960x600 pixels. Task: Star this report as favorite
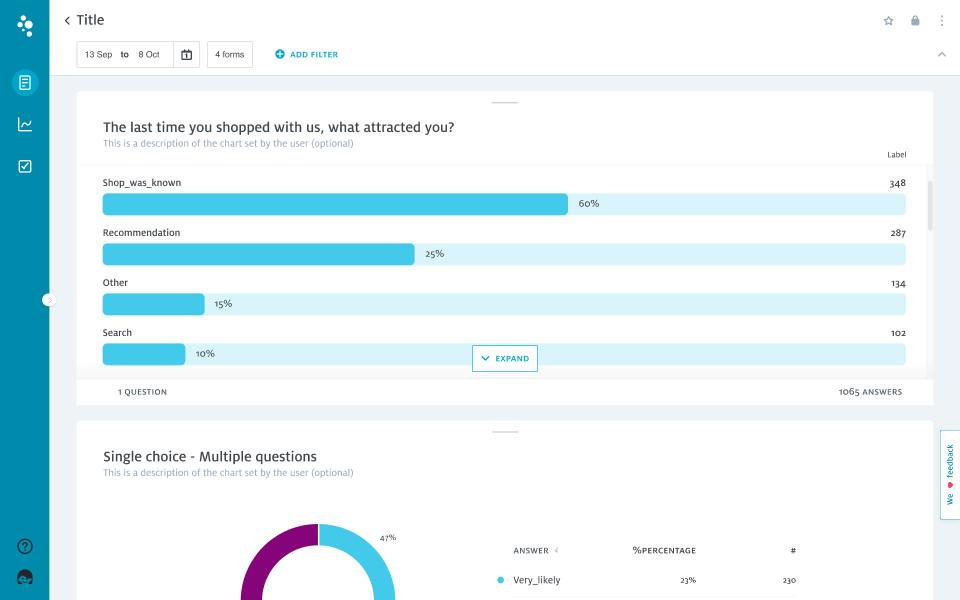pyautogui.click(x=888, y=21)
